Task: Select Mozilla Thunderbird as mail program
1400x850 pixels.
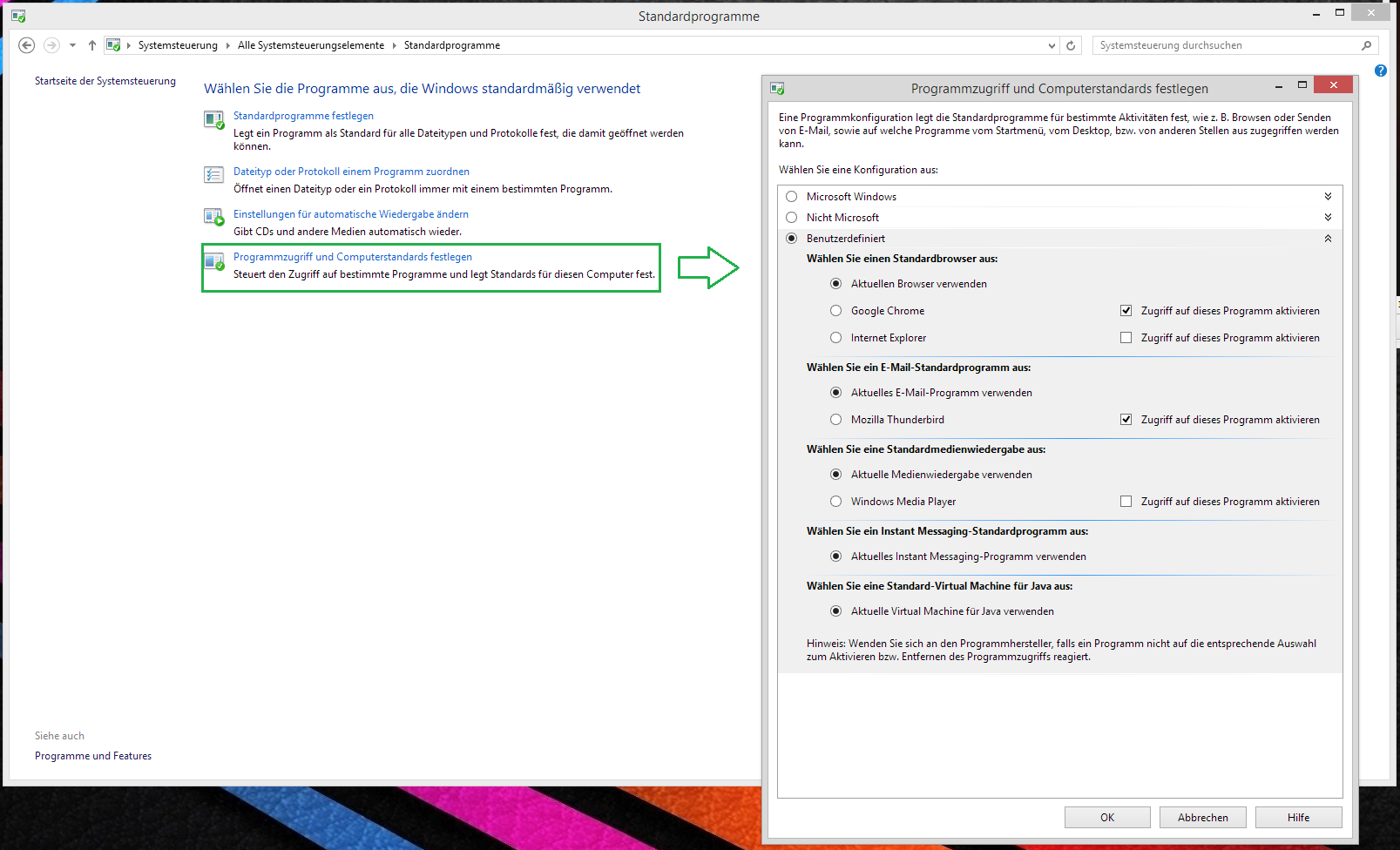Action: pos(836,420)
